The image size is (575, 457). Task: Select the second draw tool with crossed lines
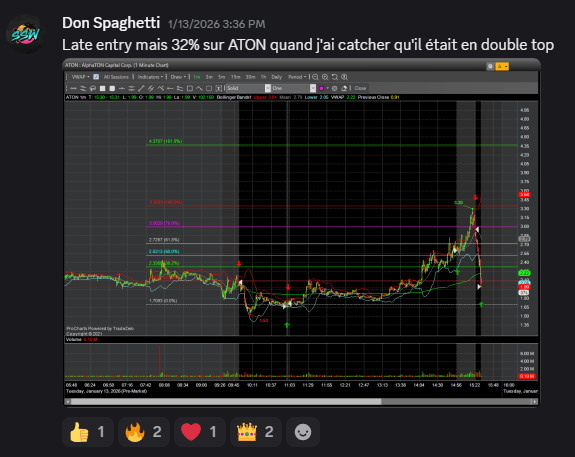point(83,88)
